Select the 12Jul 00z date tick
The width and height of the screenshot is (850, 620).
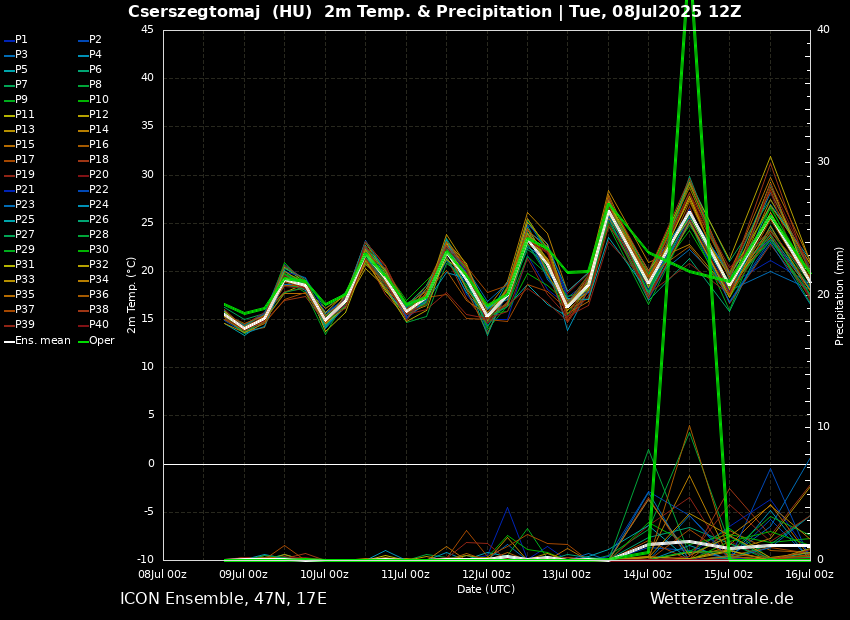[486, 574]
